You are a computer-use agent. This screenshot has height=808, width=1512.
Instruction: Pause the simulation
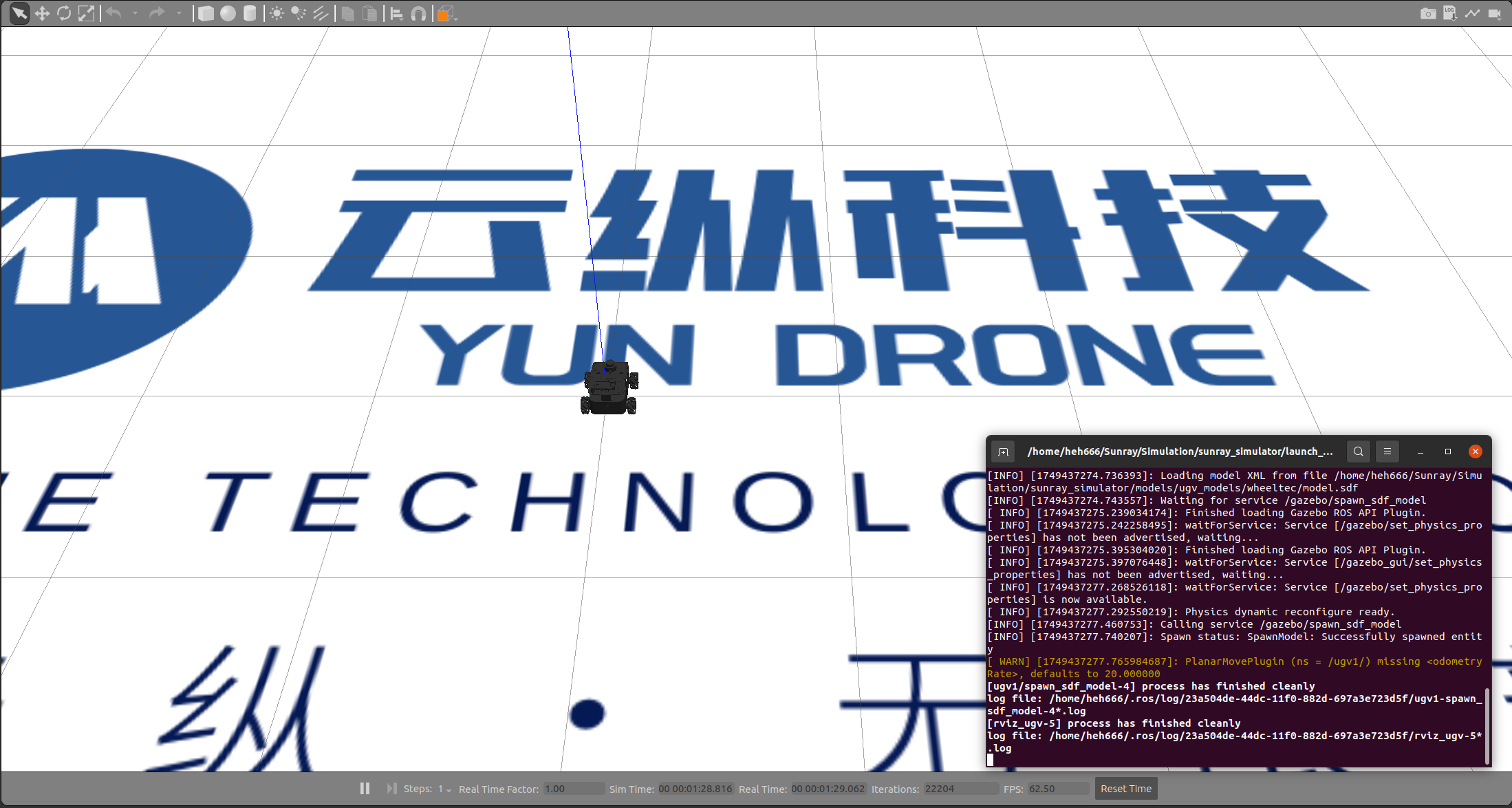(365, 788)
